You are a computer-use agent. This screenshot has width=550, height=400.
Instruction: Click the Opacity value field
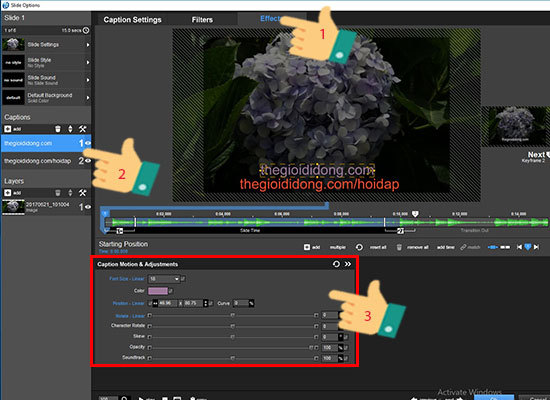point(330,348)
